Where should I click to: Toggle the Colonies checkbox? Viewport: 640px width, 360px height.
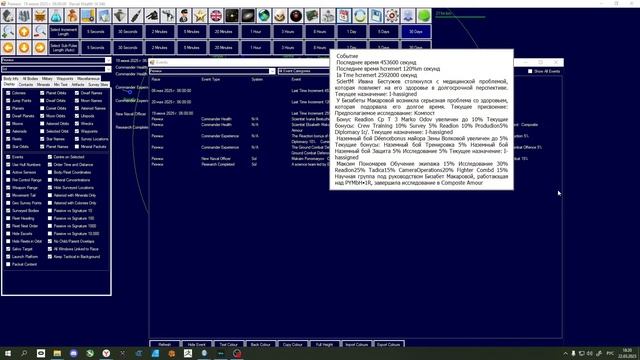8,93
